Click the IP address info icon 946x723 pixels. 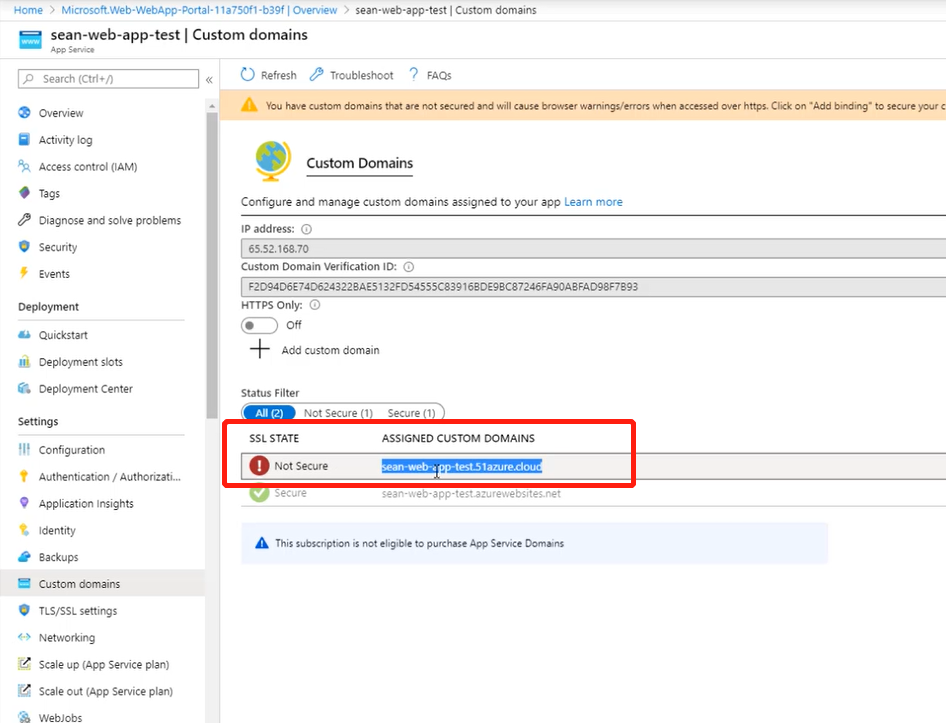306,229
